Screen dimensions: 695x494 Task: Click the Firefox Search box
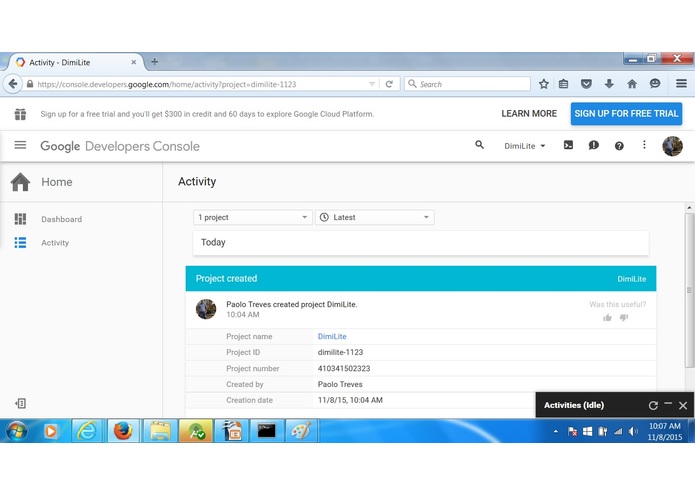(x=467, y=84)
